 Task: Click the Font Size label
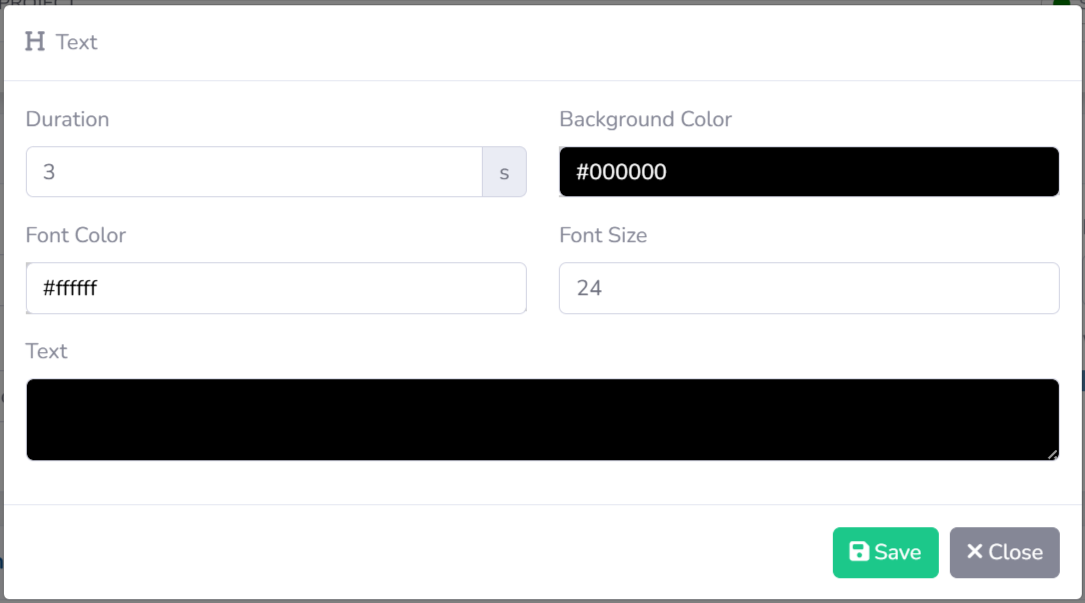[603, 235]
